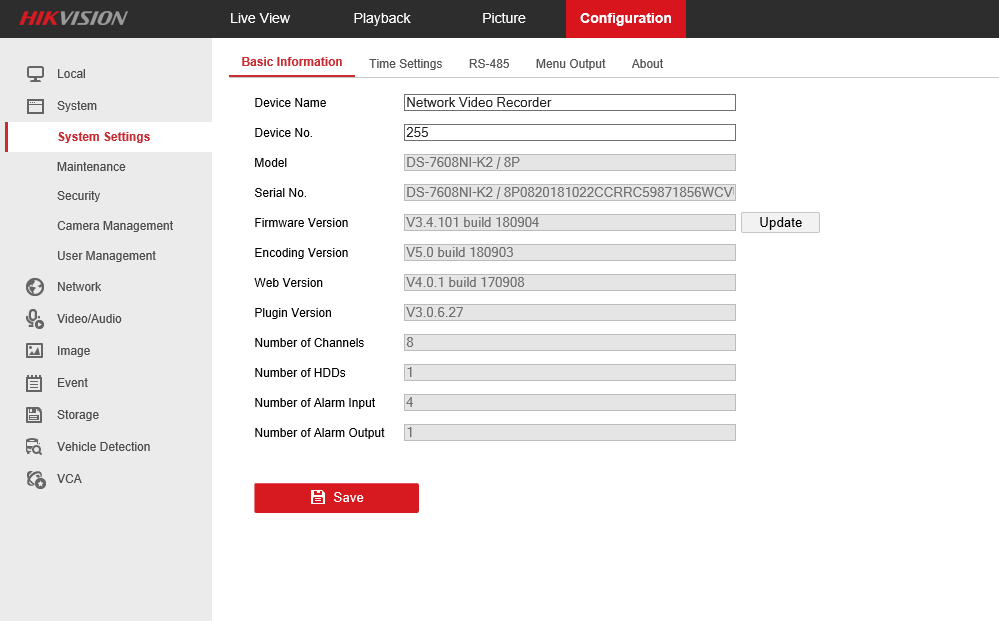
Task: Click the VCA icon in sidebar
Action: coord(35,479)
